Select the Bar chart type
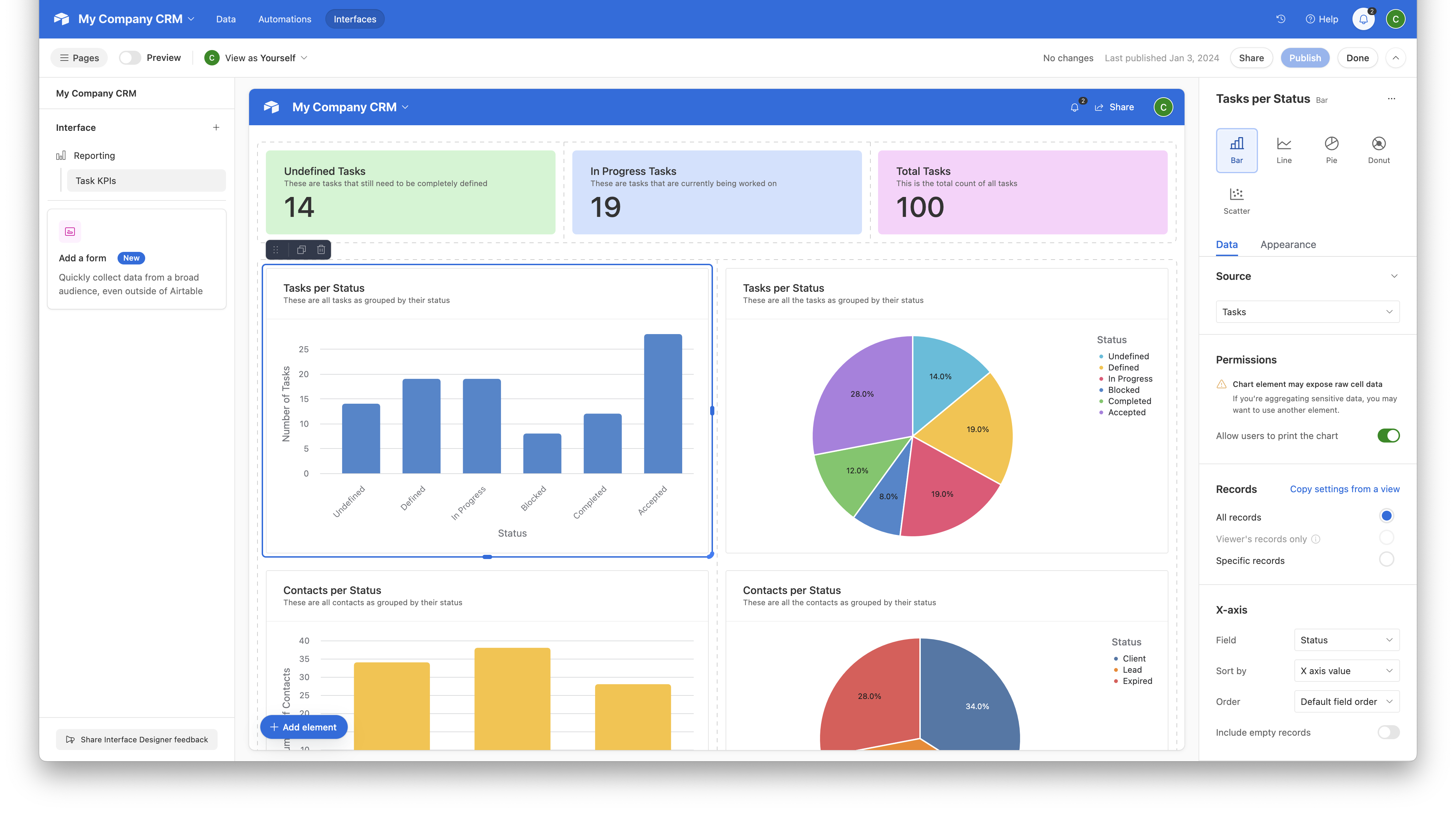 tap(1237, 150)
